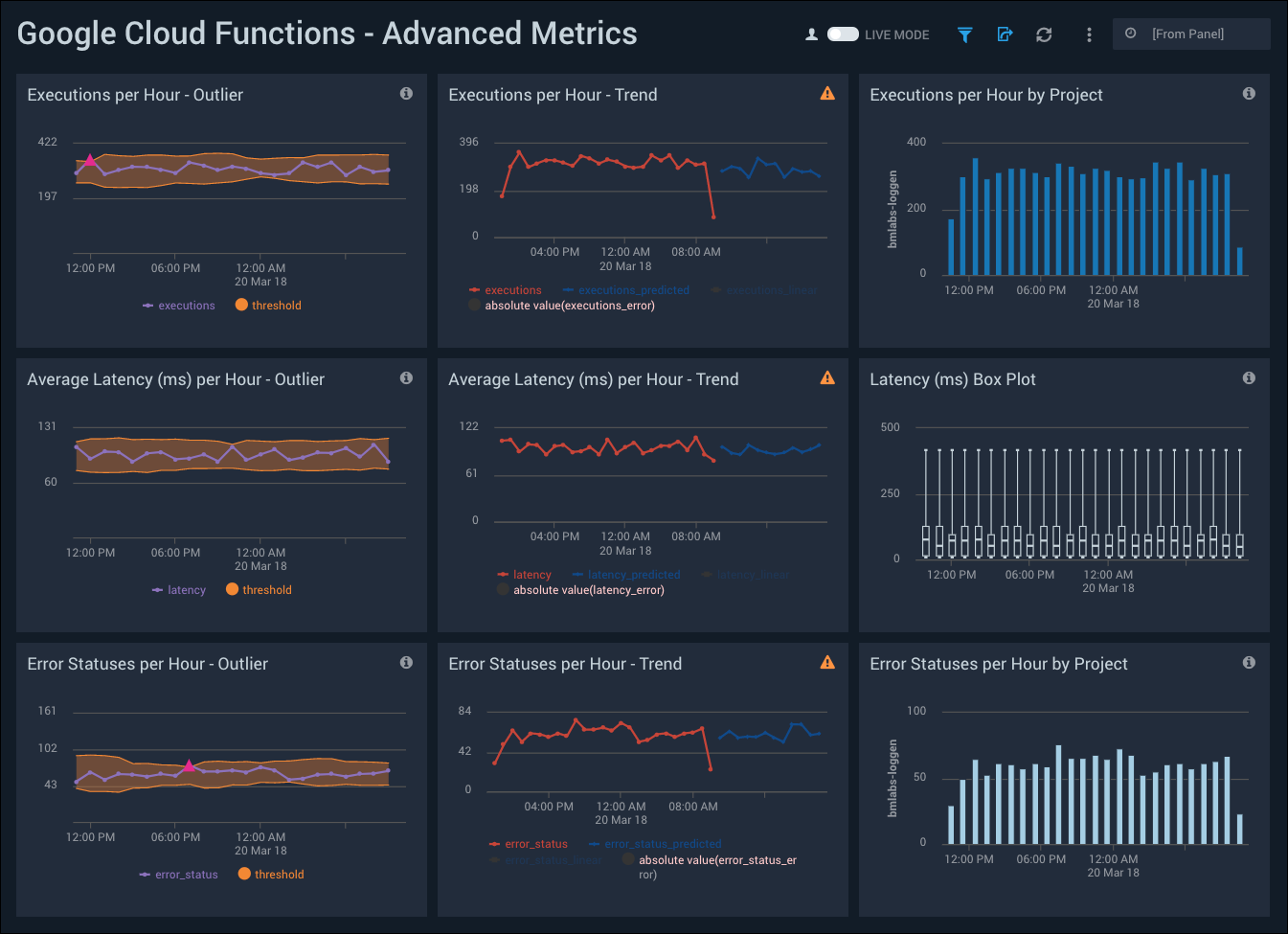Refresh the dashboard with the refresh icon
The width and height of the screenshot is (1288, 934).
point(1044,34)
